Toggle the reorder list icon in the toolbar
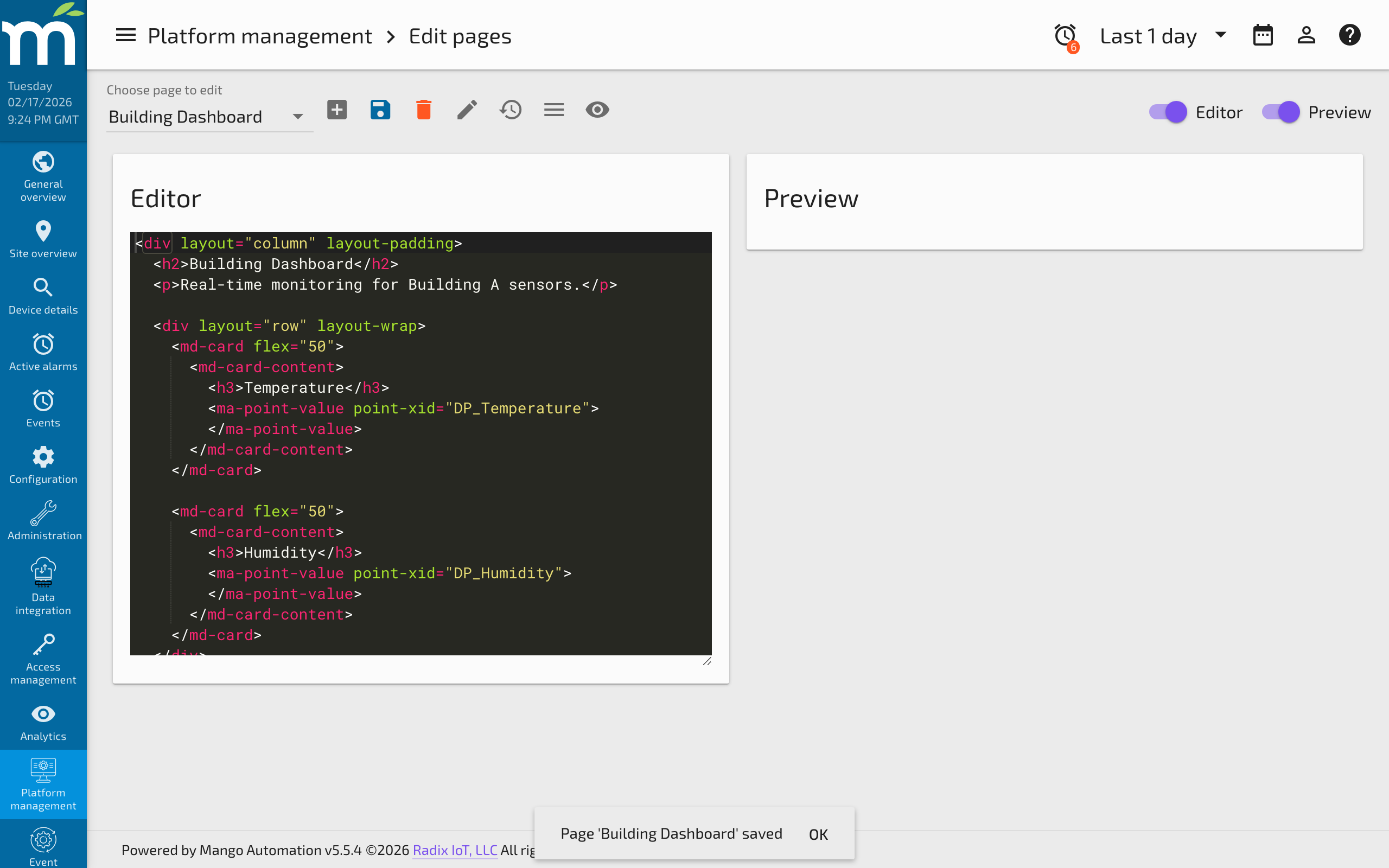 (x=553, y=109)
